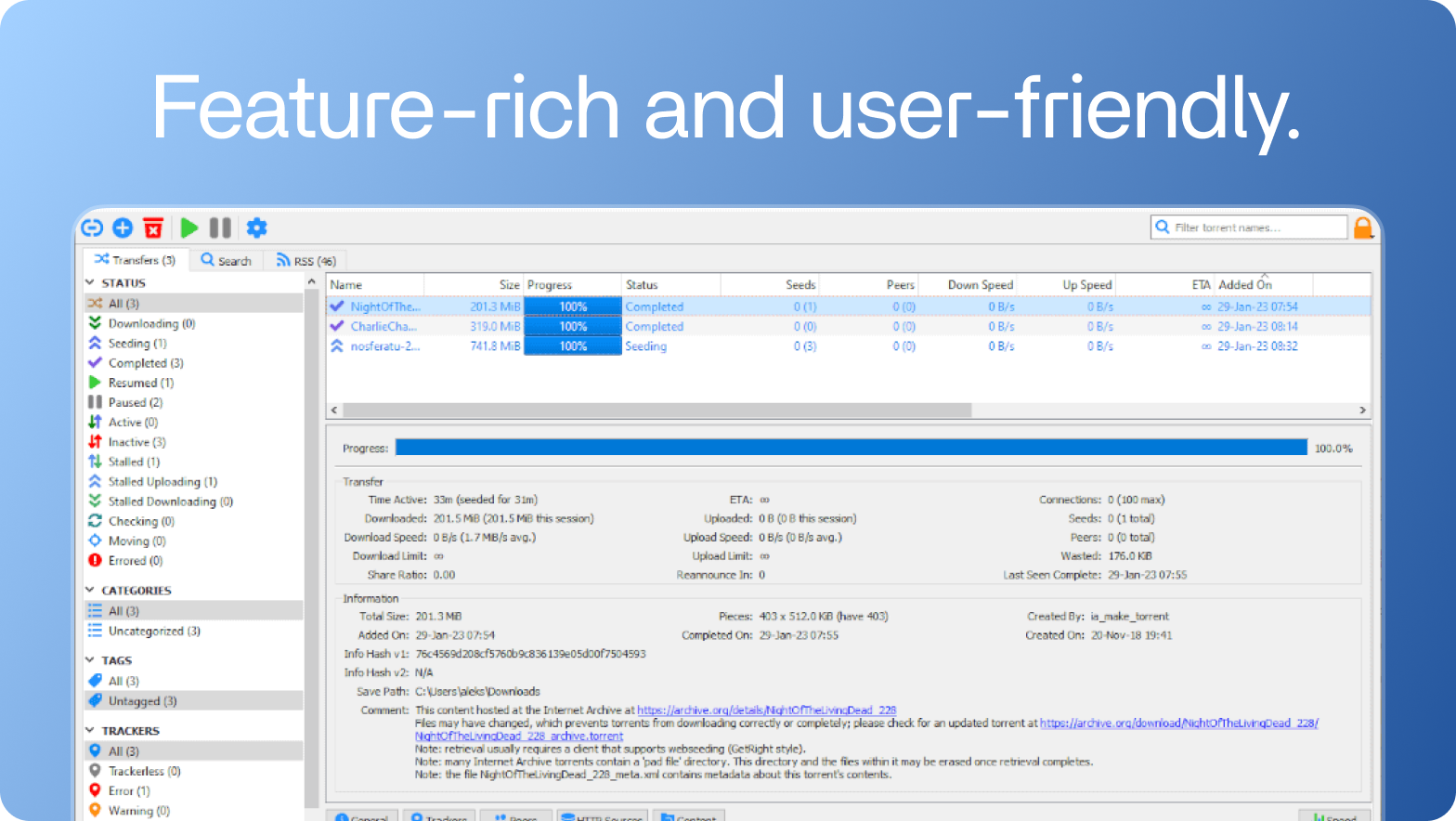Open the archive.org details link in Comment

click(x=766, y=710)
